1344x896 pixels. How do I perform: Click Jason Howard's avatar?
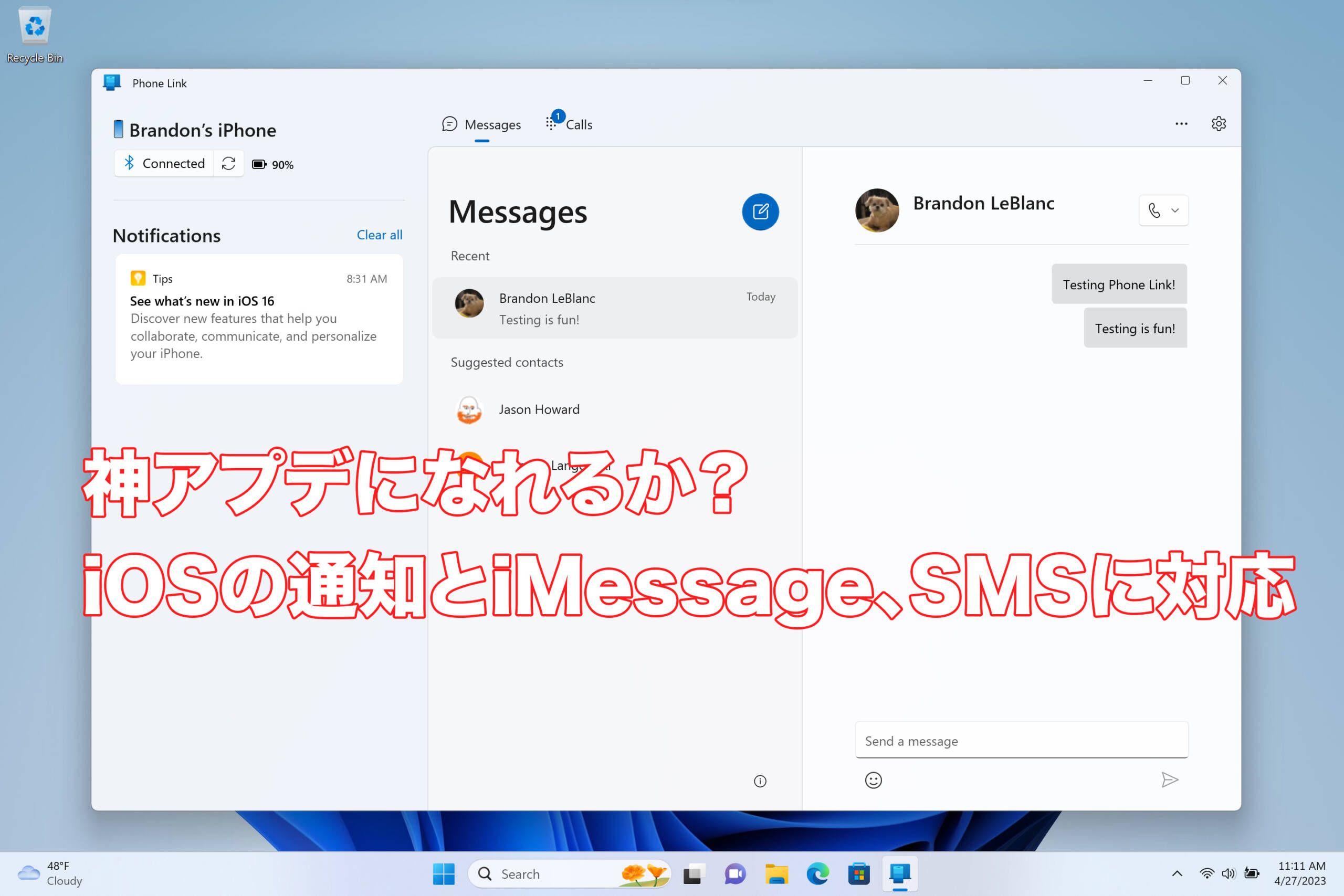coord(469,410)
